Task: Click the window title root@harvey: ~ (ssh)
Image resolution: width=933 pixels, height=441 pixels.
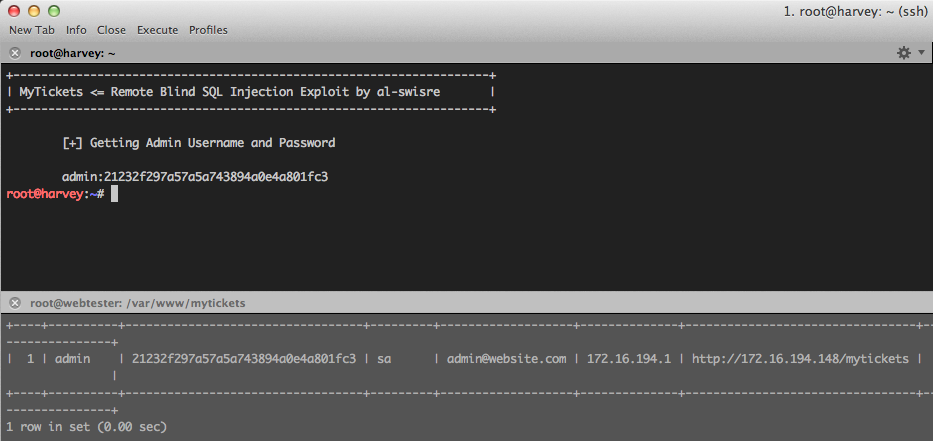Action: tap(856, 11)
